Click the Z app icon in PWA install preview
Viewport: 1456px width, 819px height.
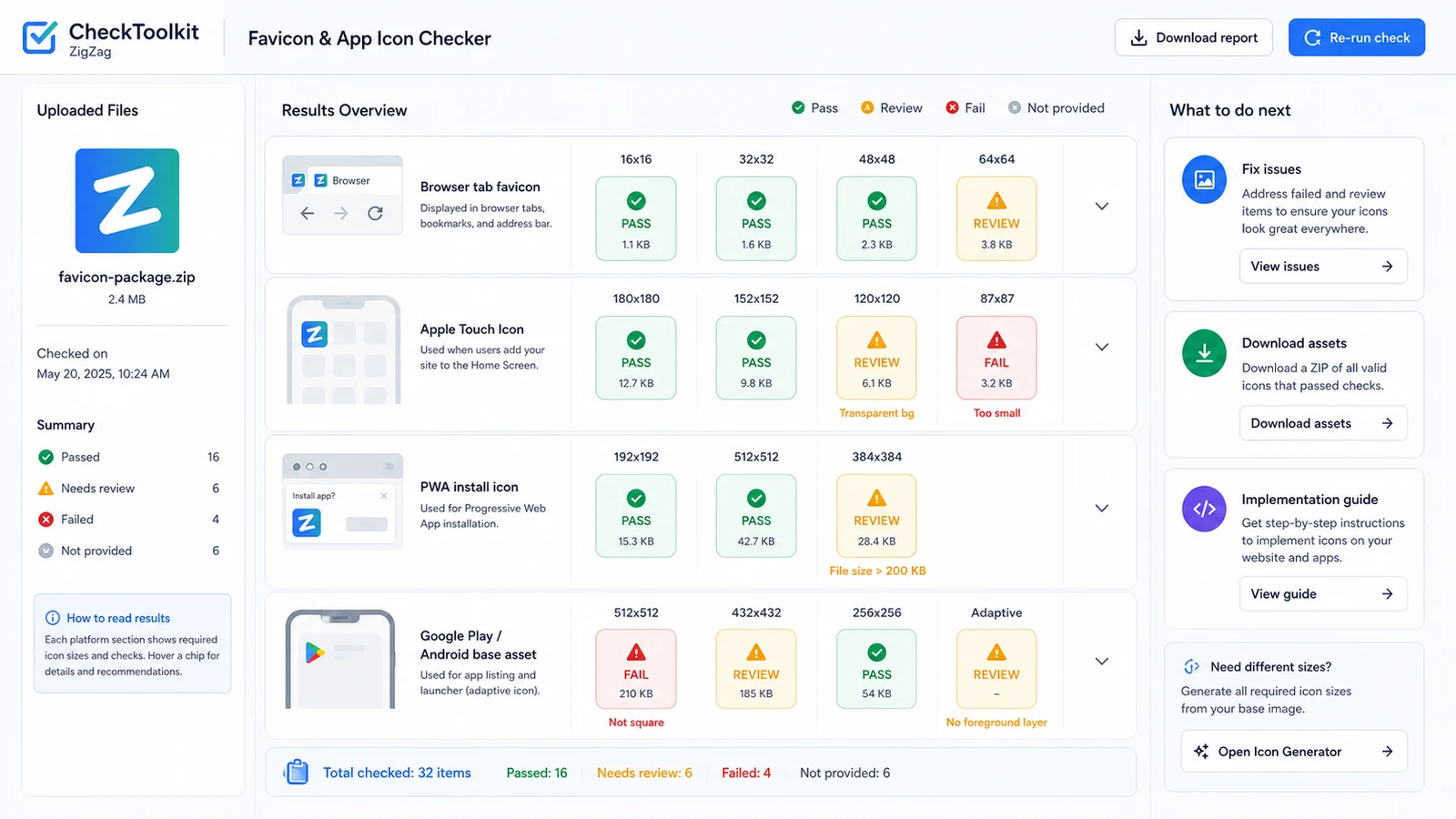(x=307, y=523)
